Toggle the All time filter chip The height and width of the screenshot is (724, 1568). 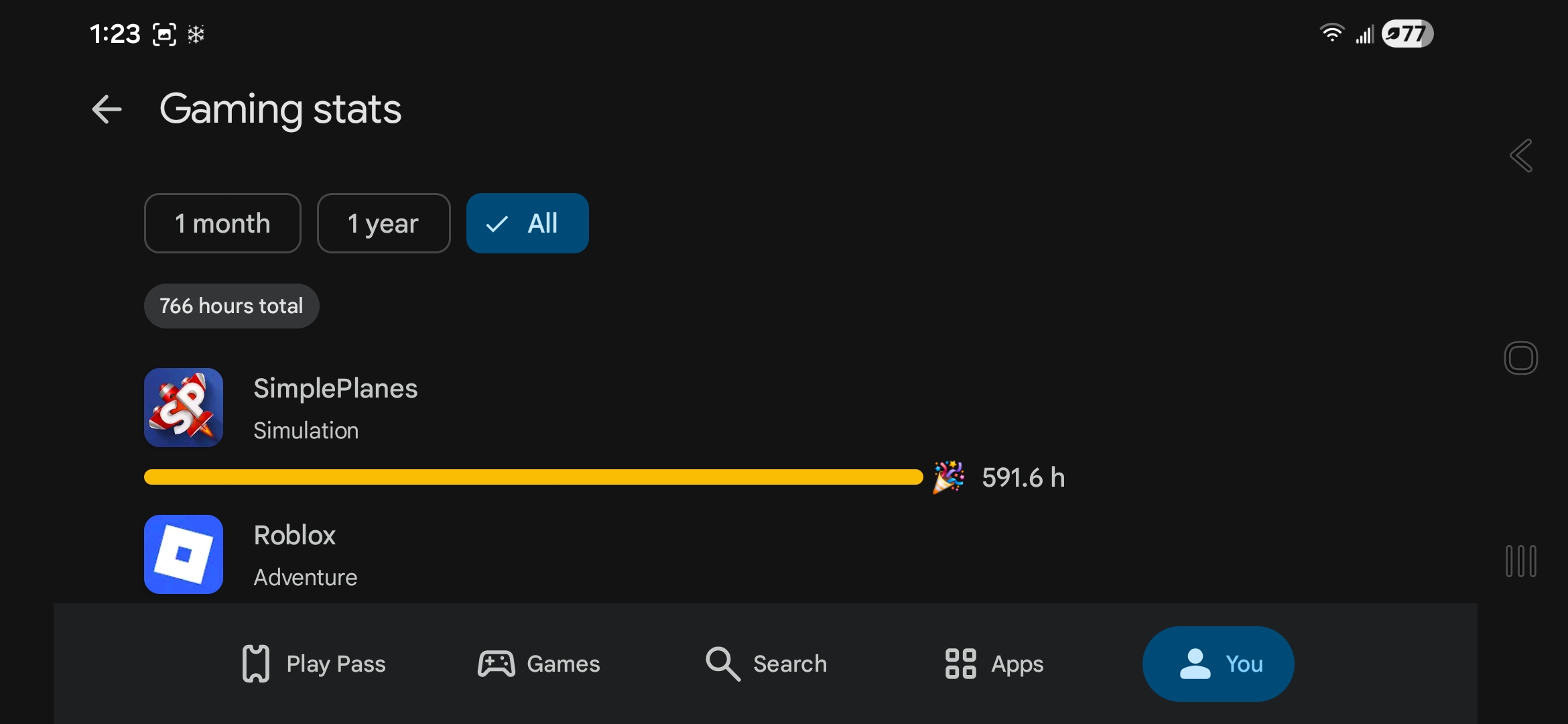pyautogui.click(x=527, y=223)
